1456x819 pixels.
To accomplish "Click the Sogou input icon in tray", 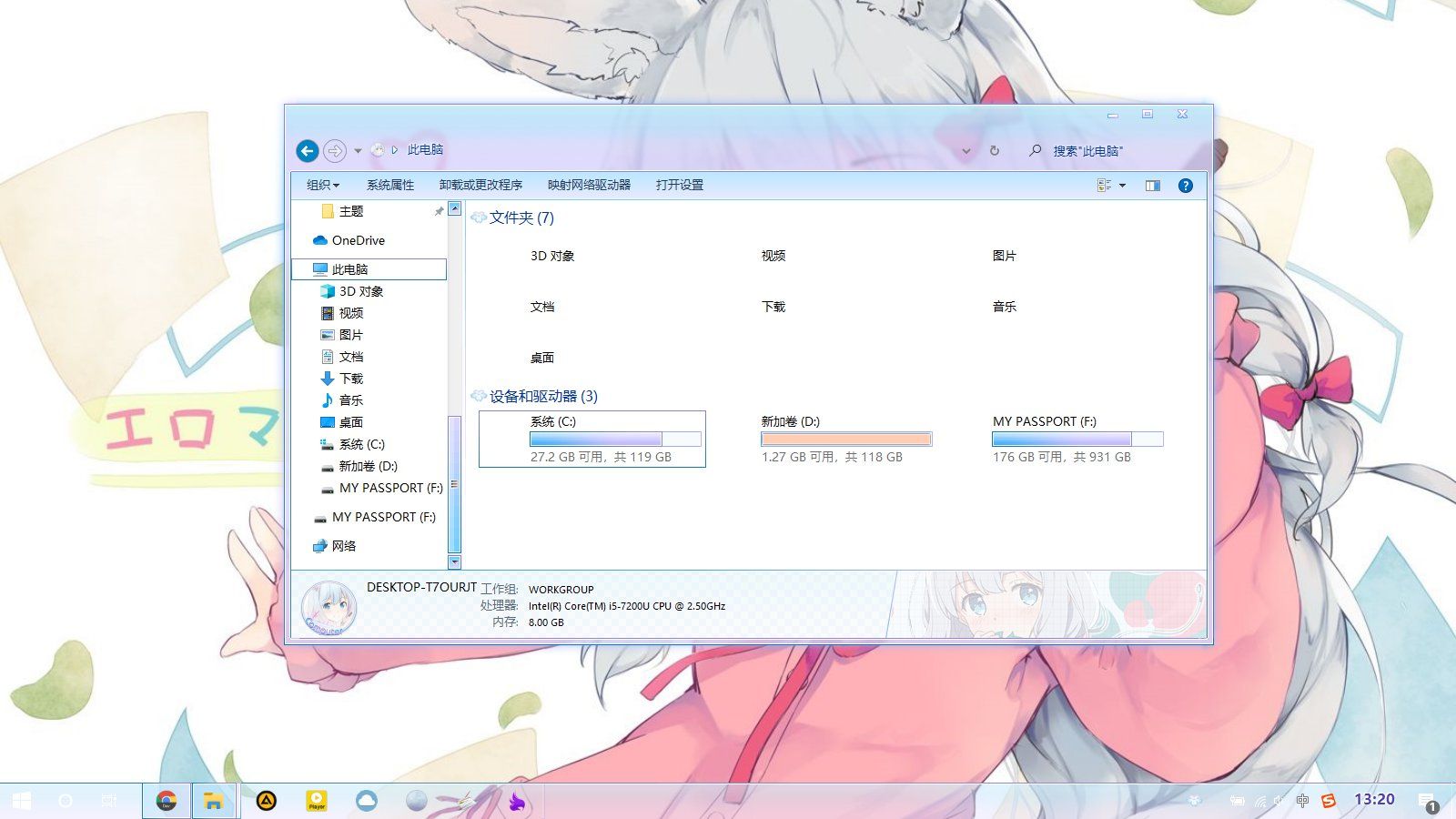I will (1328, 801).
